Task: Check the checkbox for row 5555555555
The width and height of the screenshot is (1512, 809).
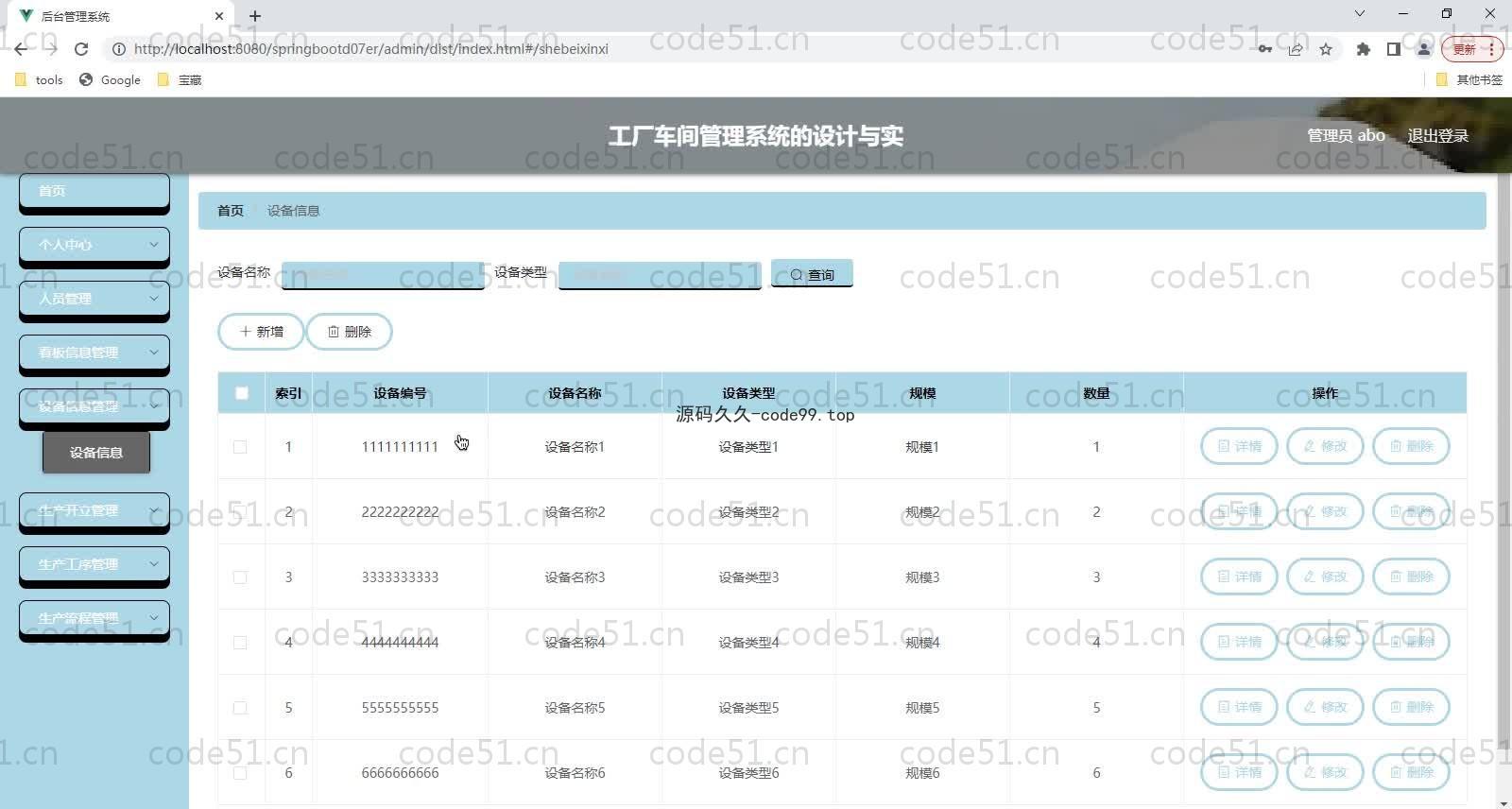Action: pyautogui.click(x=240, y=708)
